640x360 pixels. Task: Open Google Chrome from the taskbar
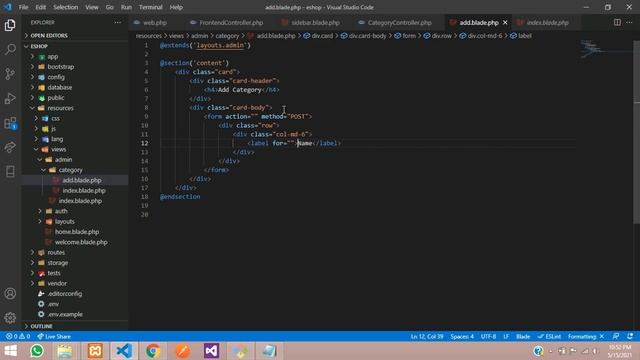153,351
